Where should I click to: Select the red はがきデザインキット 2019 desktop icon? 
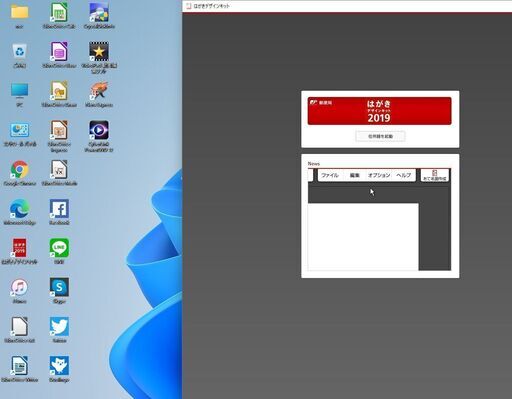pos(20,251)
